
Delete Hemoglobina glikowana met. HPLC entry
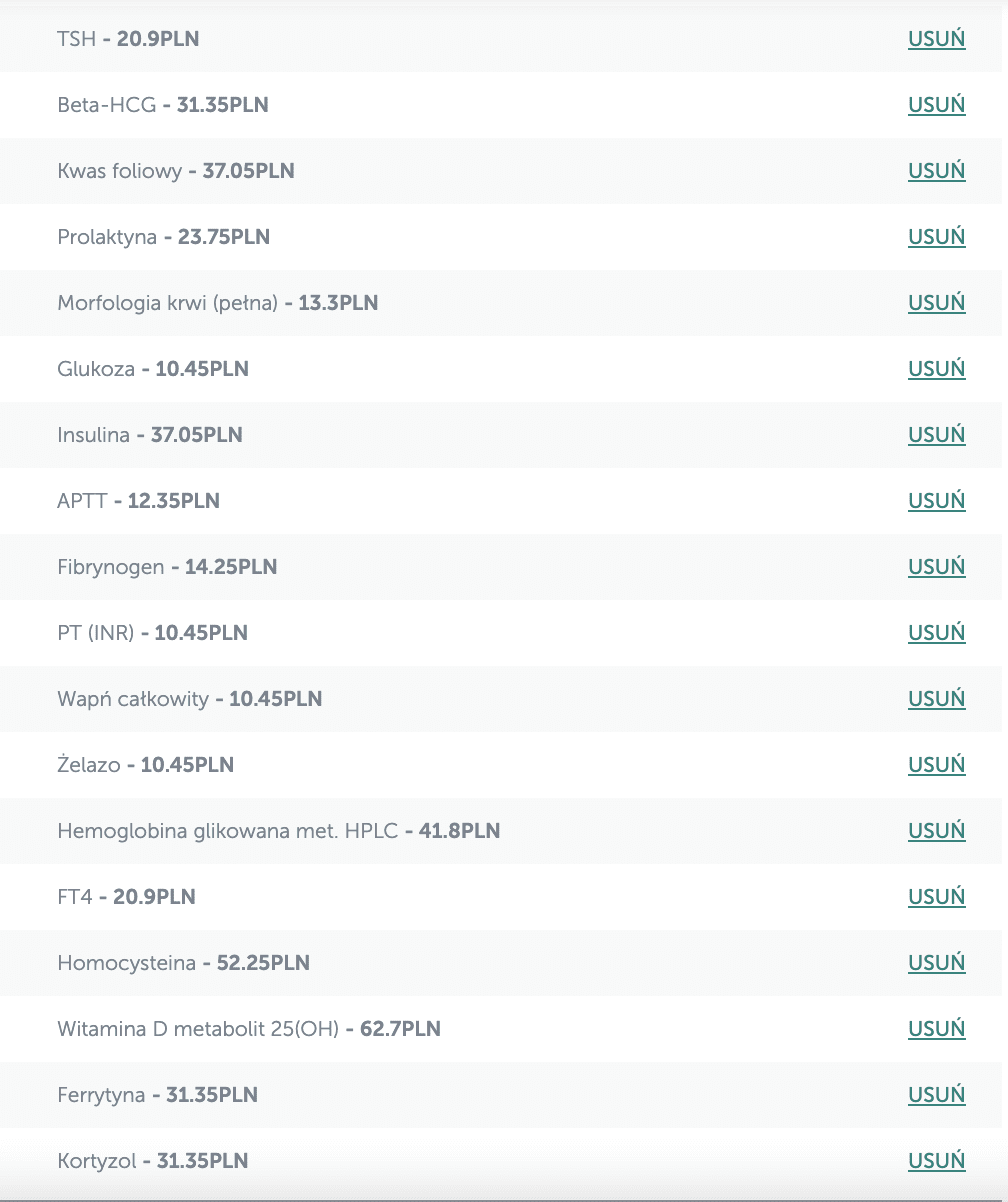pos(936,831)
